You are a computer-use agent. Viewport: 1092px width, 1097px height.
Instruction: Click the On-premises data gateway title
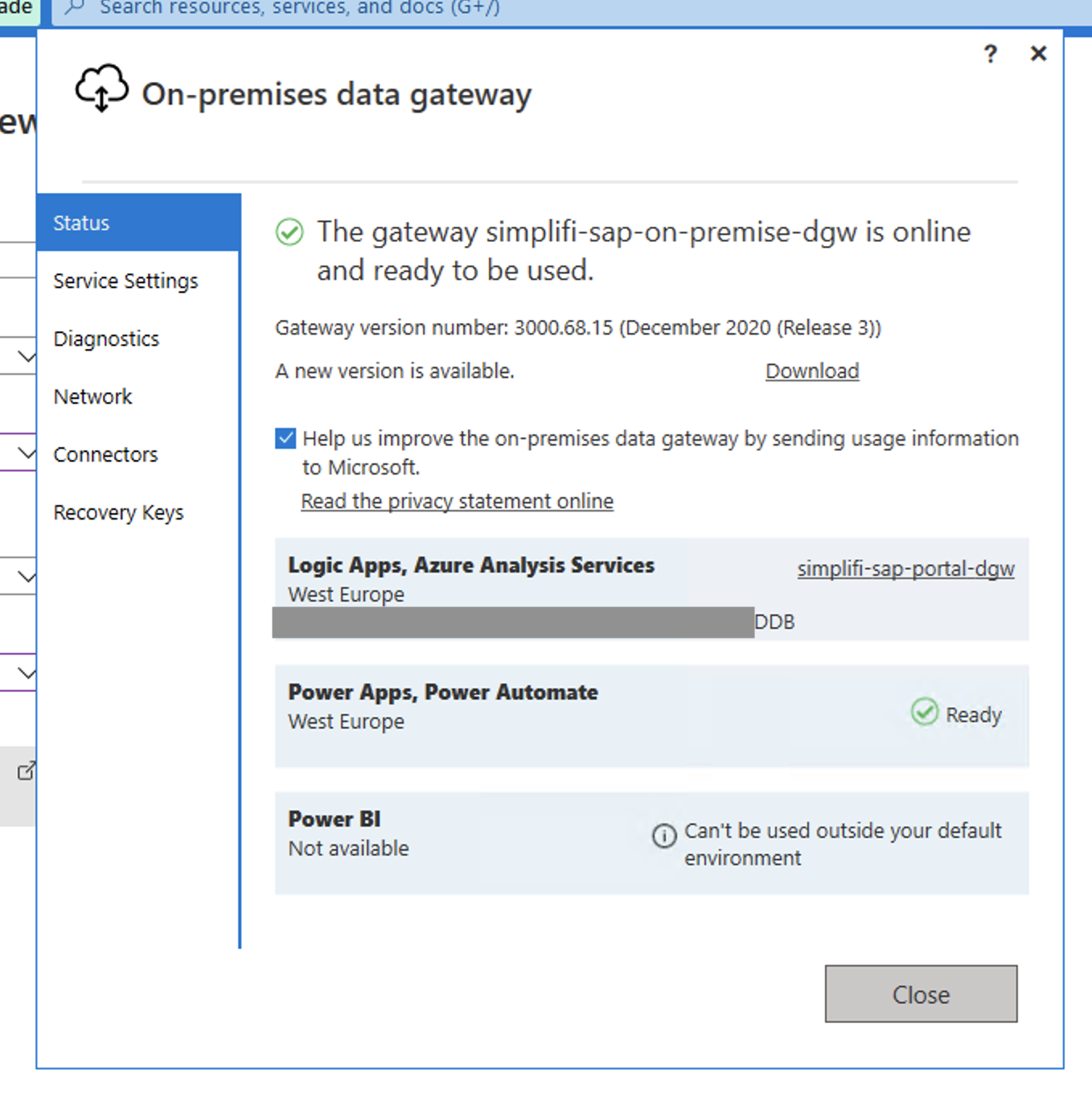pos(337,95)
